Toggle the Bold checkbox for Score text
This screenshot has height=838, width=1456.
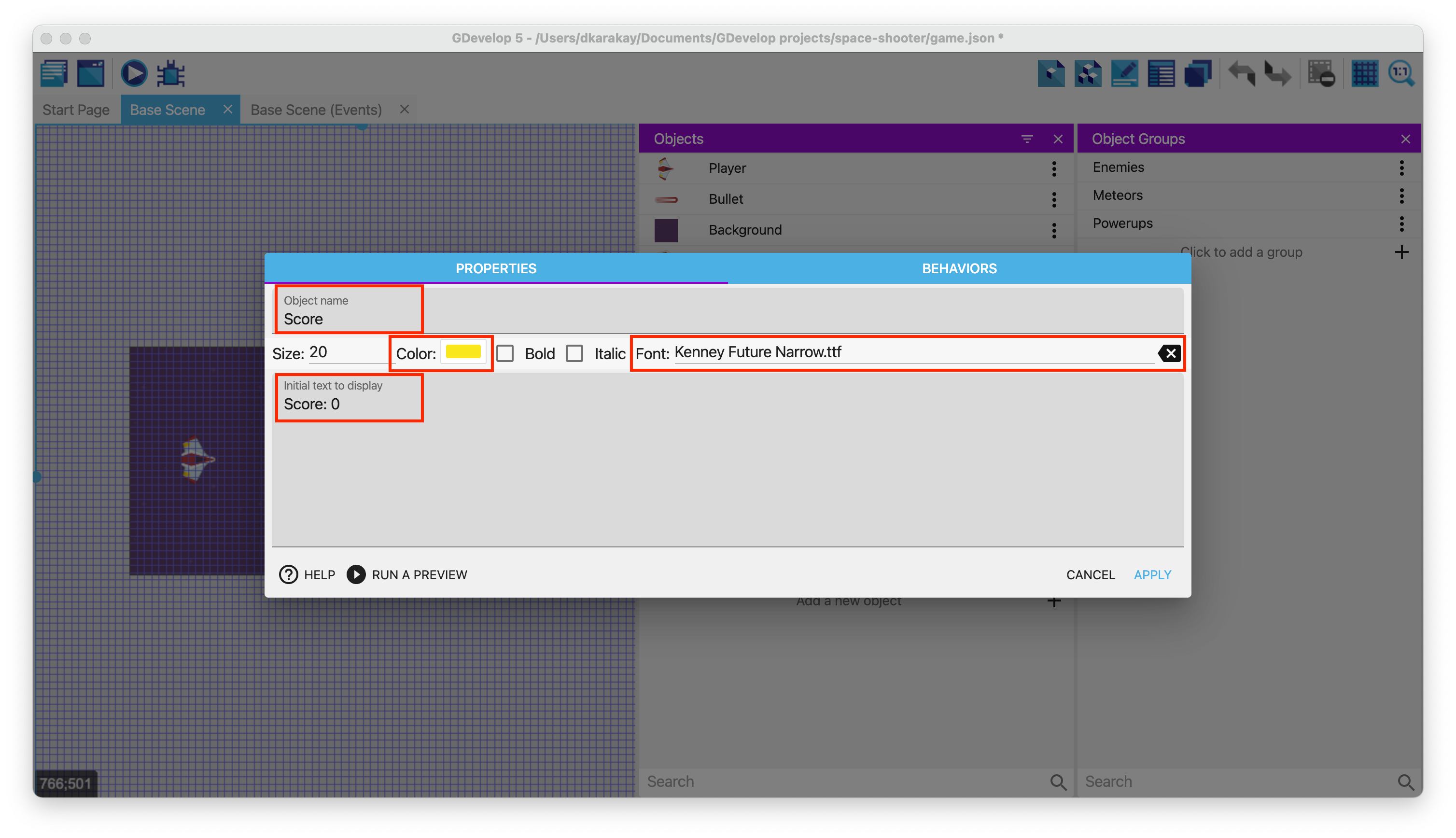tap(506, 353)
